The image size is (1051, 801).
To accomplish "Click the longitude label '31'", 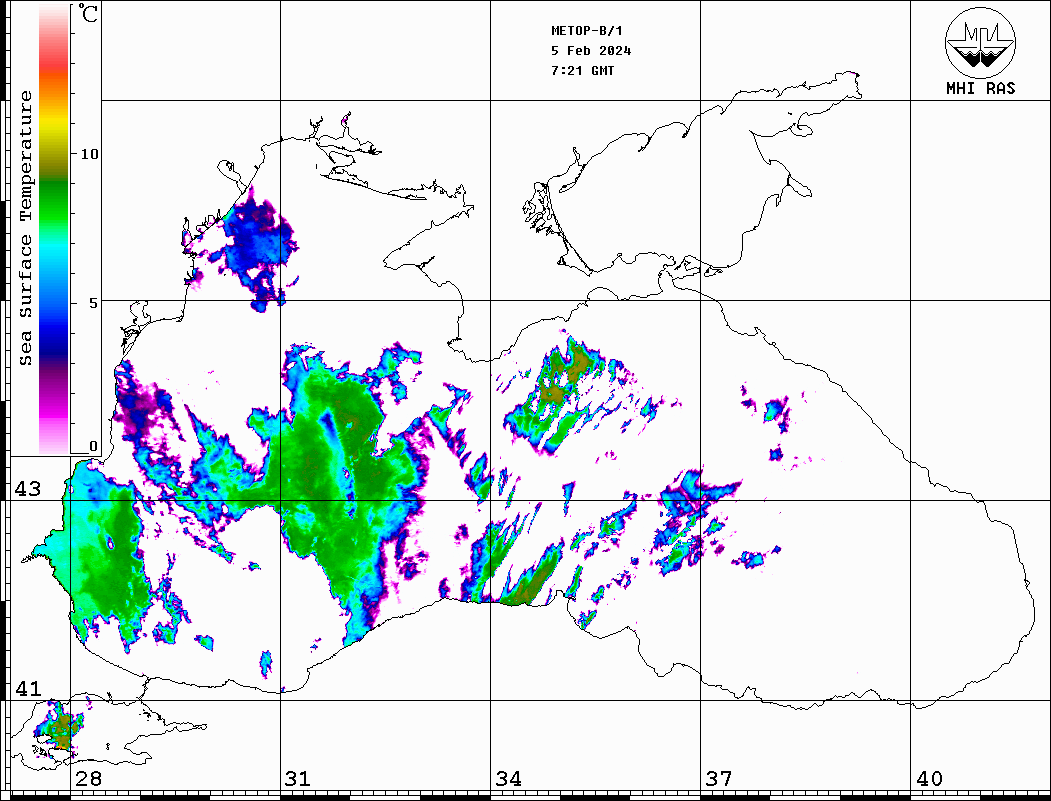I will pos(298,779).
